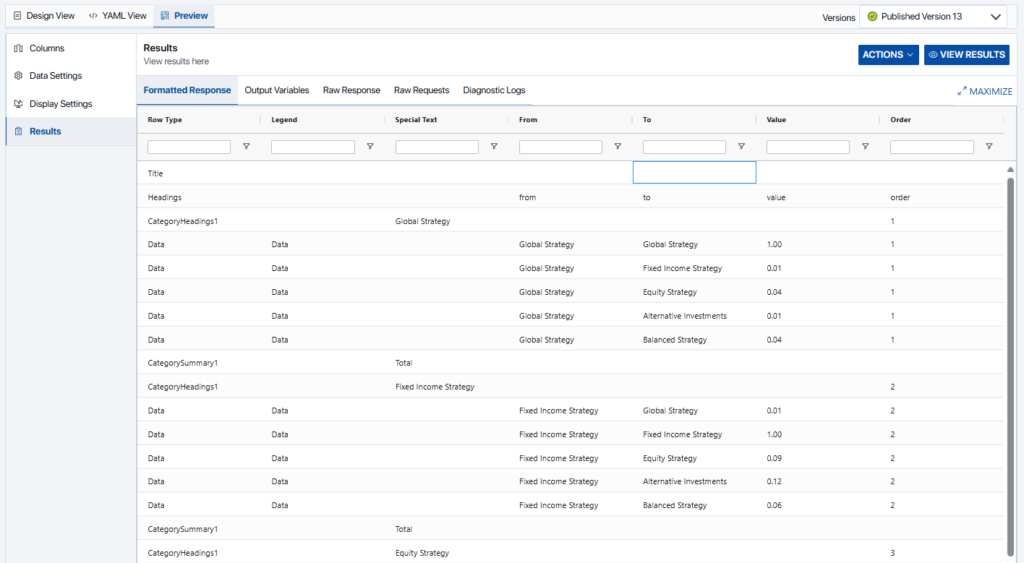1024x563 pixels.
Task: Sort by the Value column header
Action: [x=776, y=120]
